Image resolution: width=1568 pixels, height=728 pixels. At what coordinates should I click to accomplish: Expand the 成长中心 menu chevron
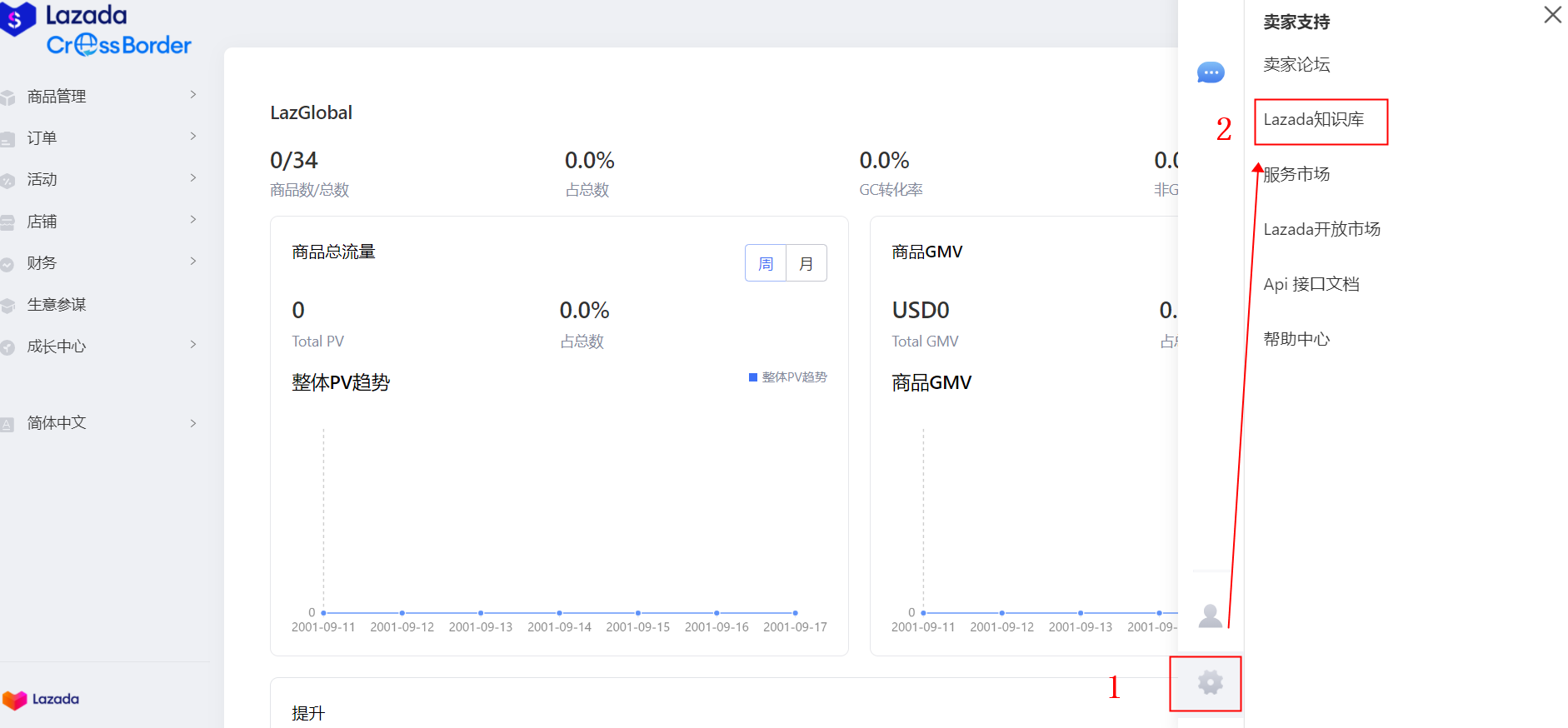tap(193, 345)
